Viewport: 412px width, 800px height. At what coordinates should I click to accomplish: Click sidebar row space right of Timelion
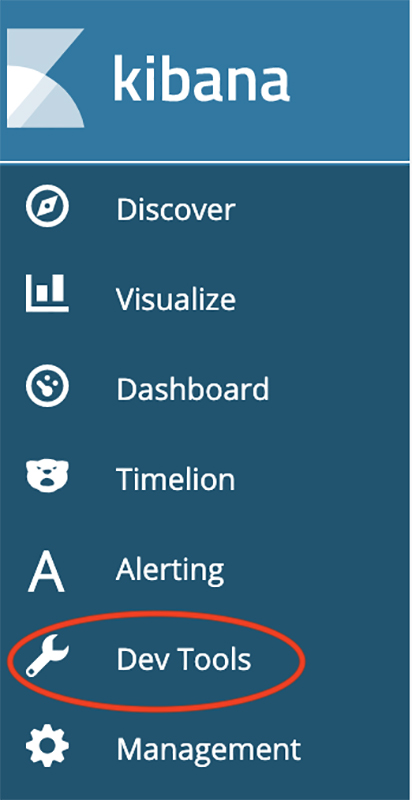322,479
